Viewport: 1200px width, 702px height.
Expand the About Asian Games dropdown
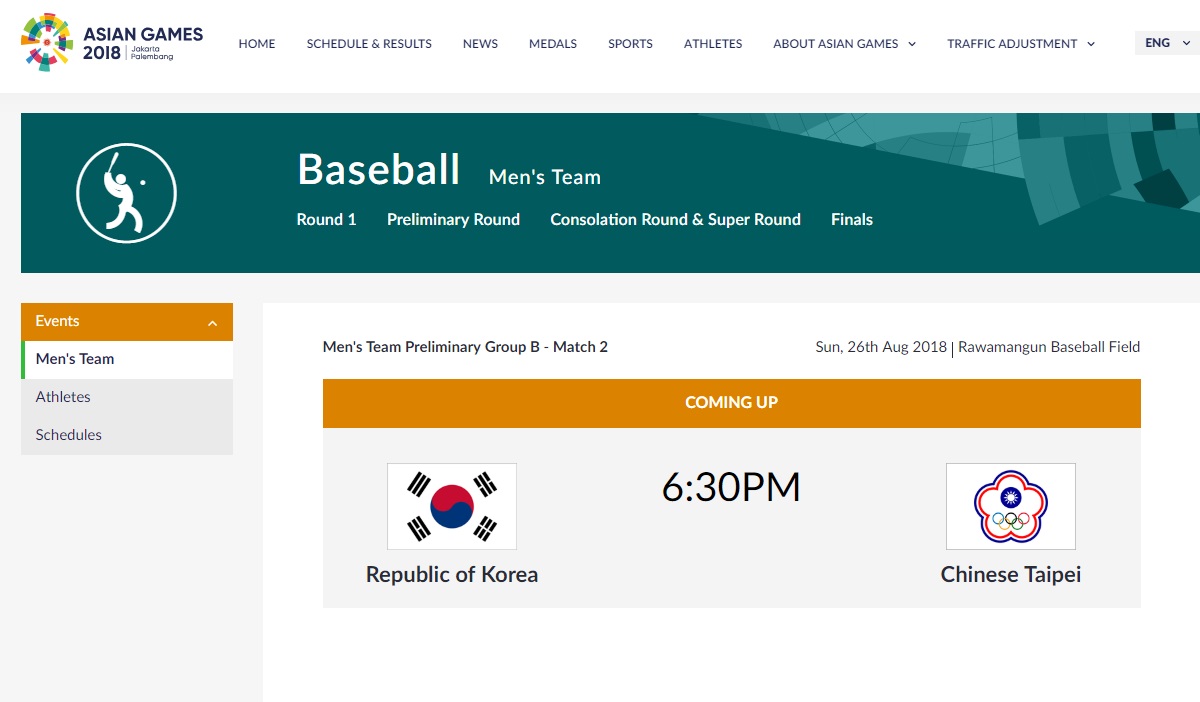844,44
